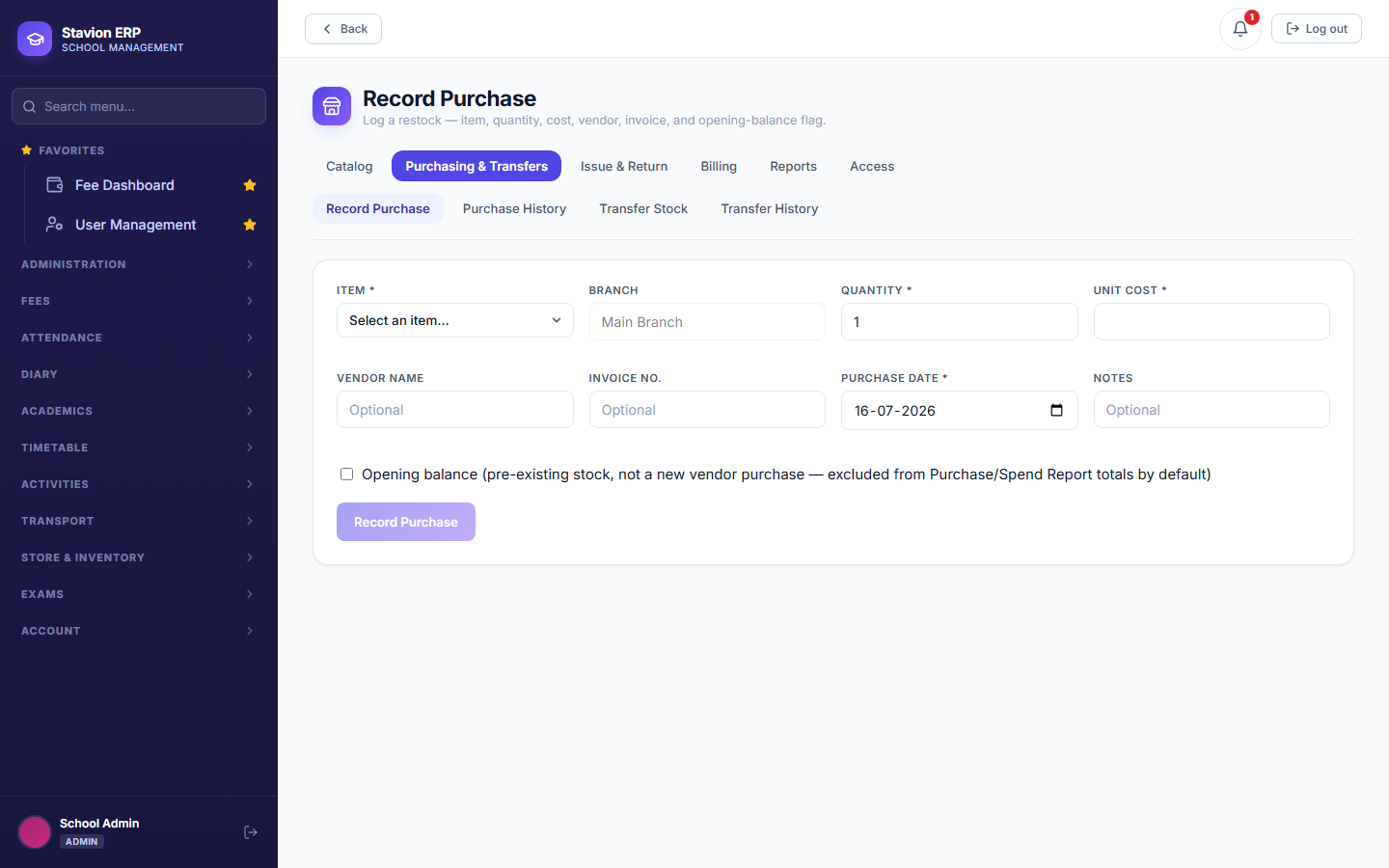Open the Select an item dropdown

coord(455,320)
